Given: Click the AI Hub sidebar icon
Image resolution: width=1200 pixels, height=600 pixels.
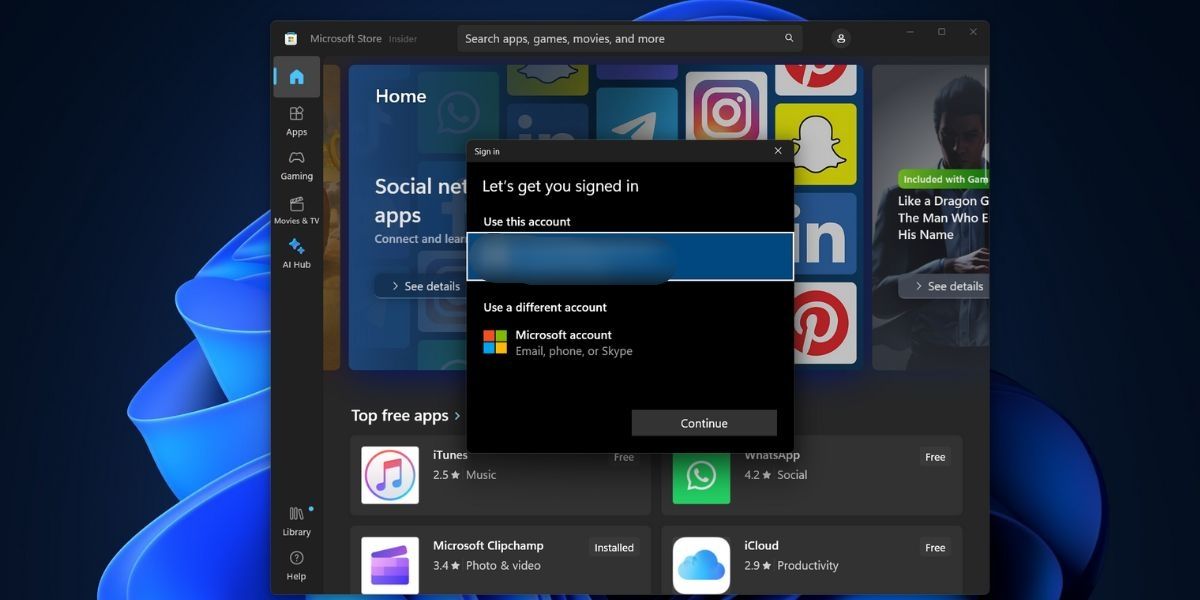Looking at the screenshot, I should click(x=296, y=253).
